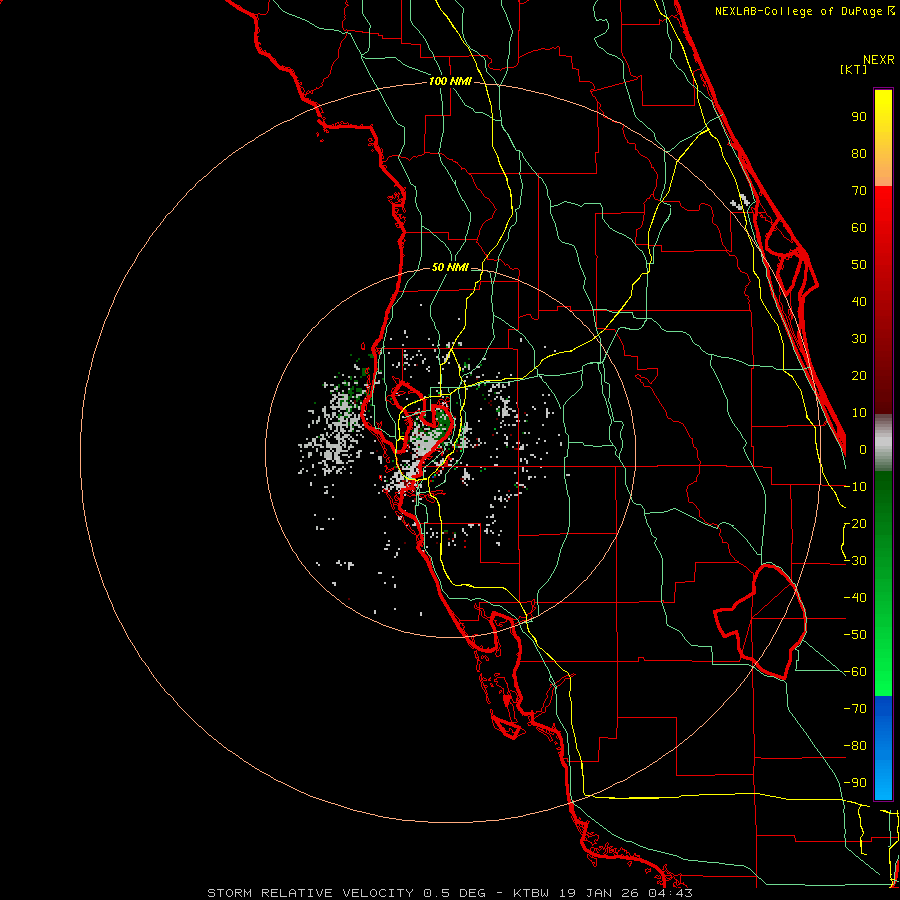The image size is (900, 900).
Task: Click the -70 knot scale label
Action: point(855,709)
